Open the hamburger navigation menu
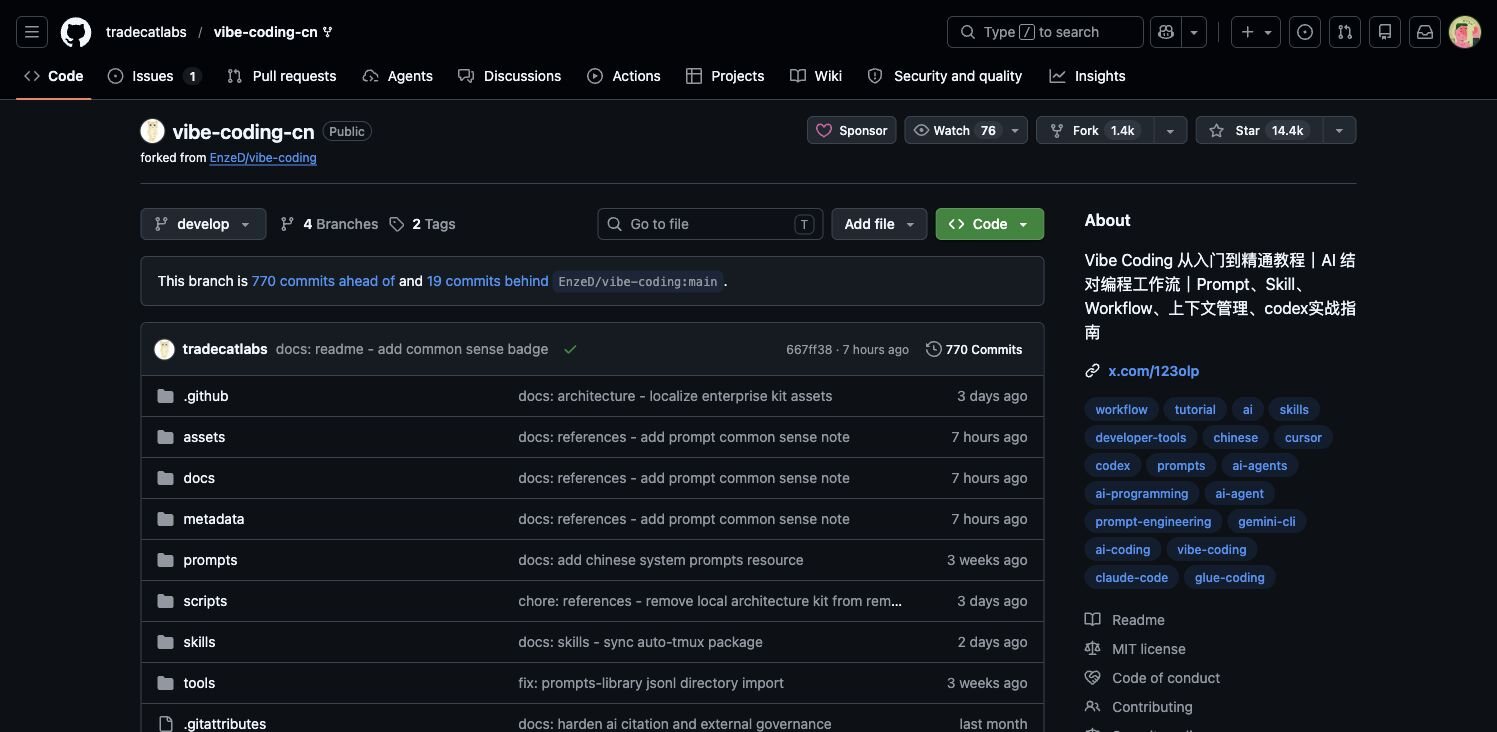The image size is (1497, 732). click(32, 32)
